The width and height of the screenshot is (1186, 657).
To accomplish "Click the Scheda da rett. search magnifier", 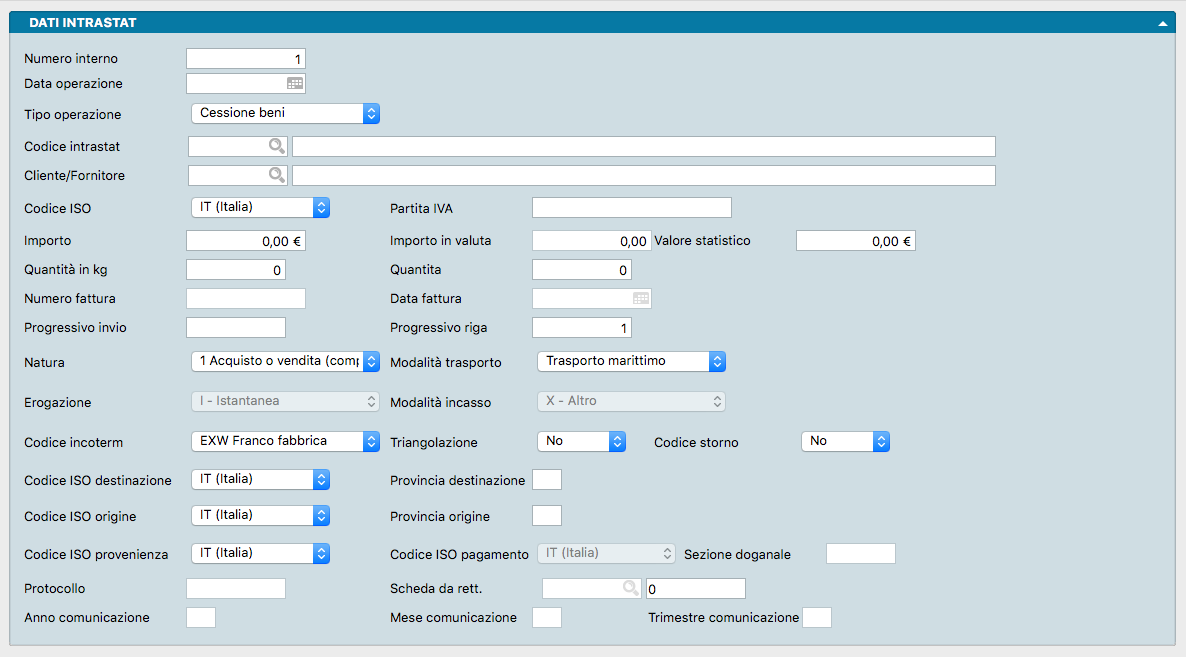I will [x=630, y=588].
